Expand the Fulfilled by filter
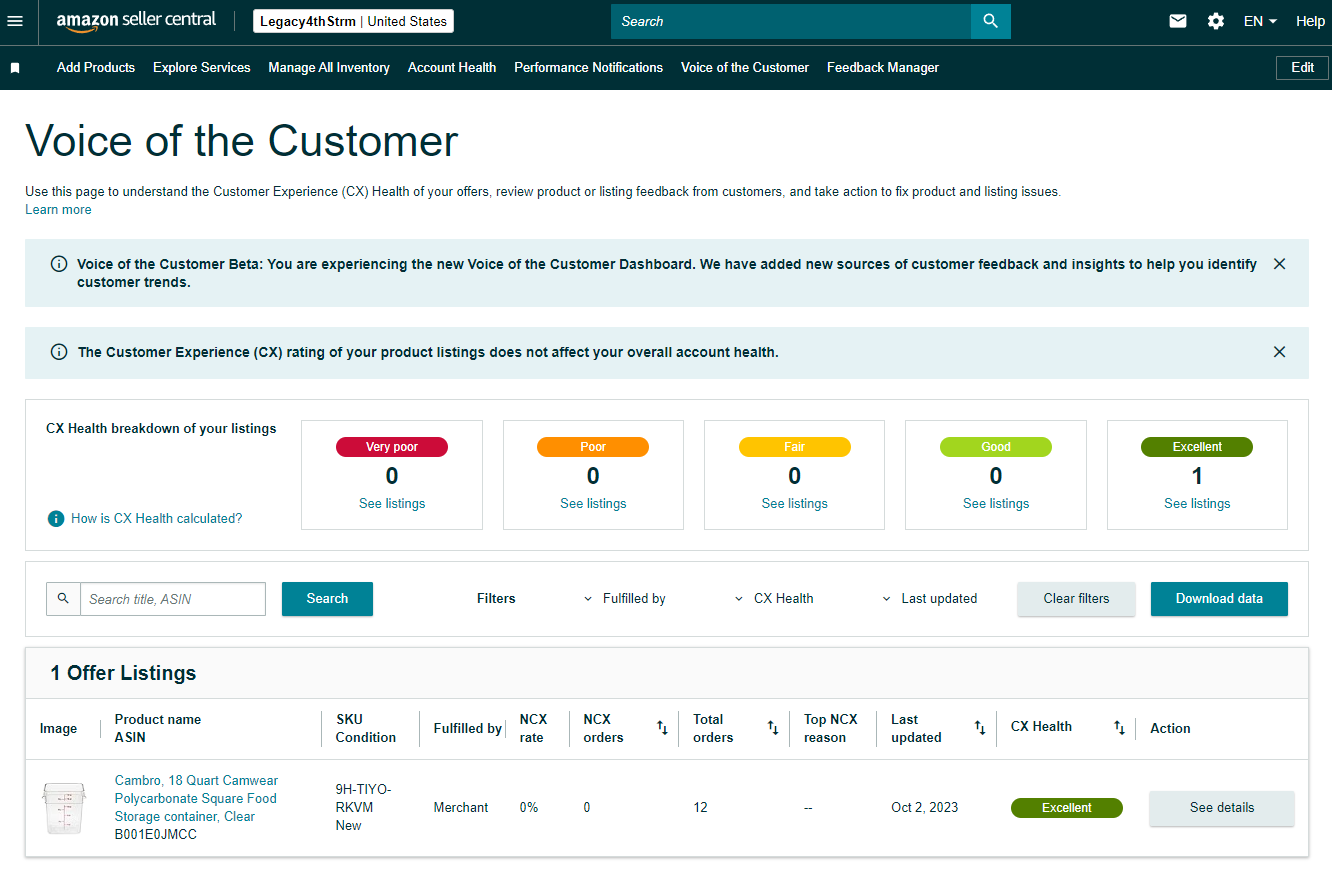Image resolution: width=1332 pixels, height=876 pixels. point(624,599)
